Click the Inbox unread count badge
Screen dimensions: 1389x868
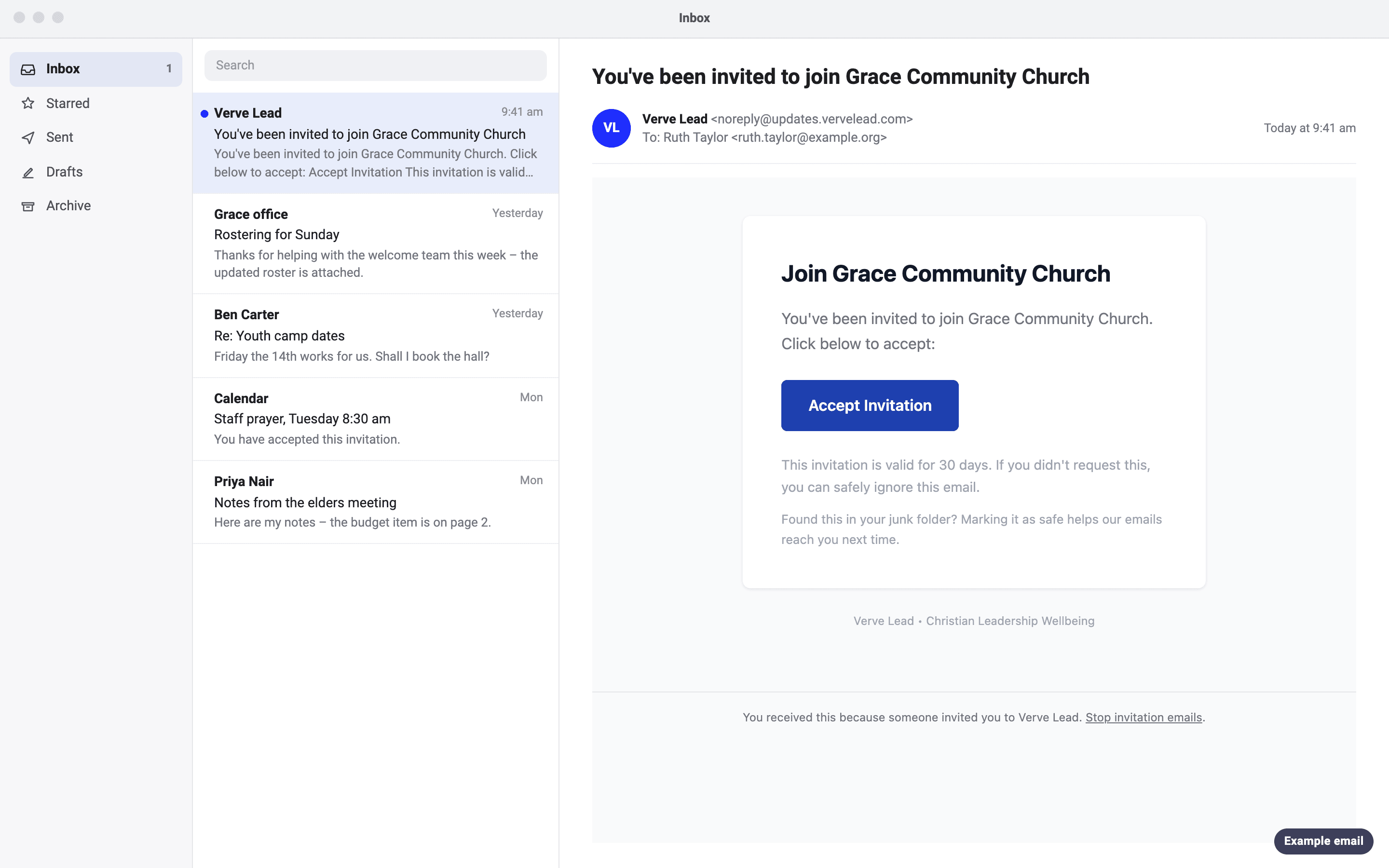169,69
